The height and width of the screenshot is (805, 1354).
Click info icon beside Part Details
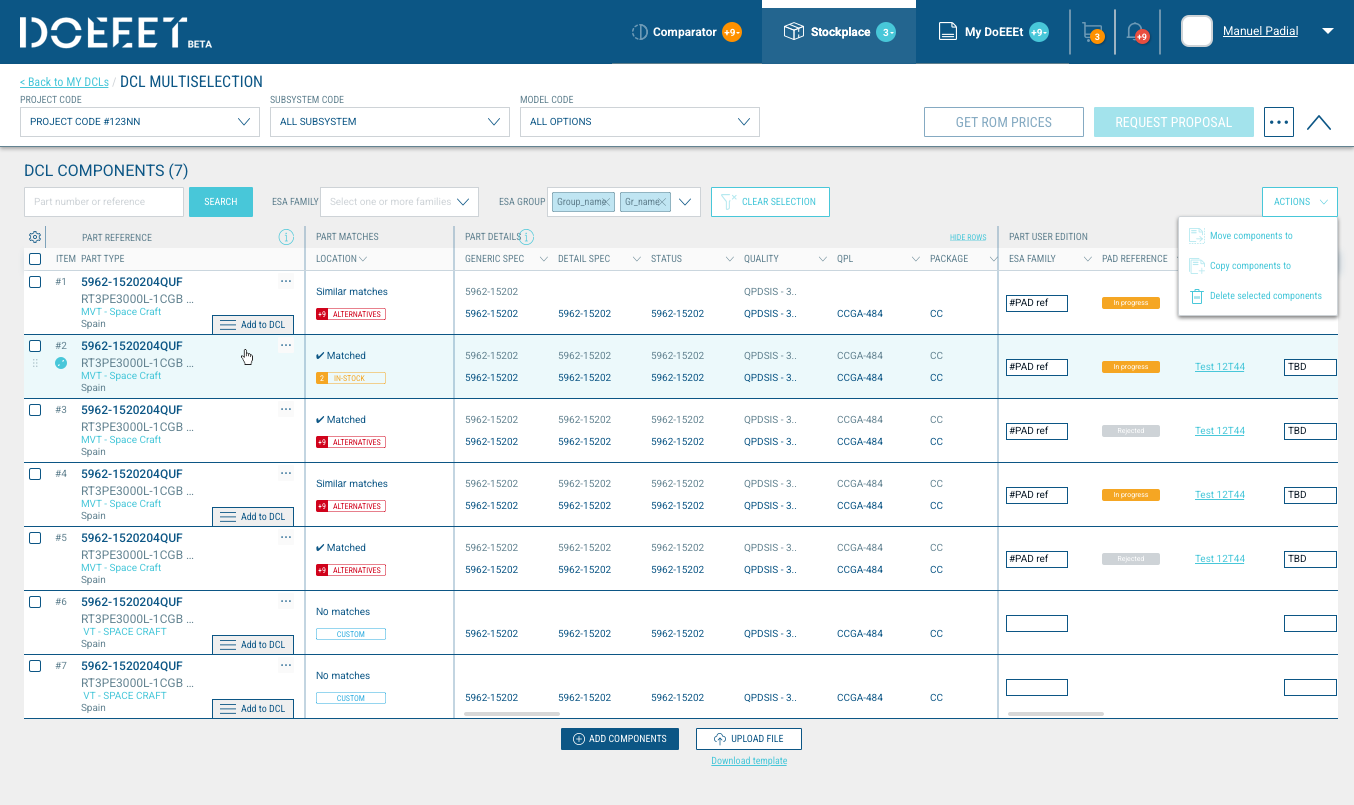(x=526, y=237)
